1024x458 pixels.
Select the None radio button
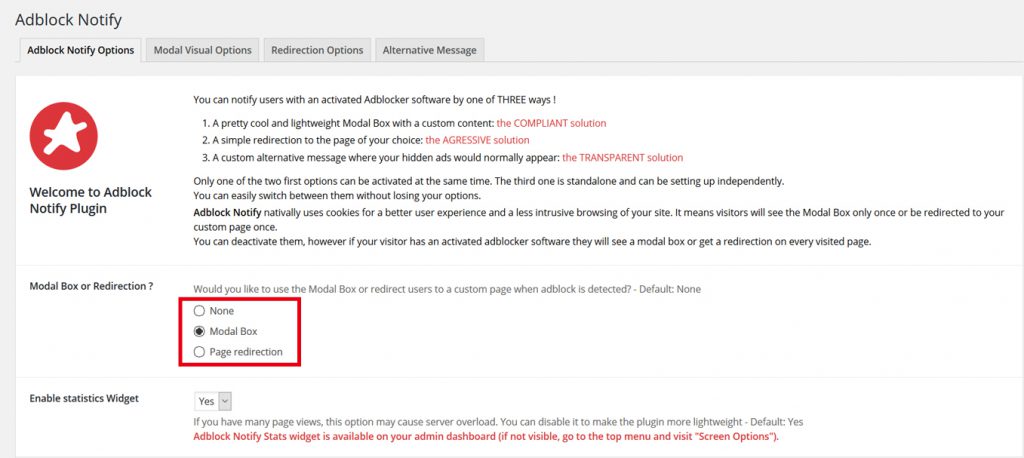[x=200, y=311]
